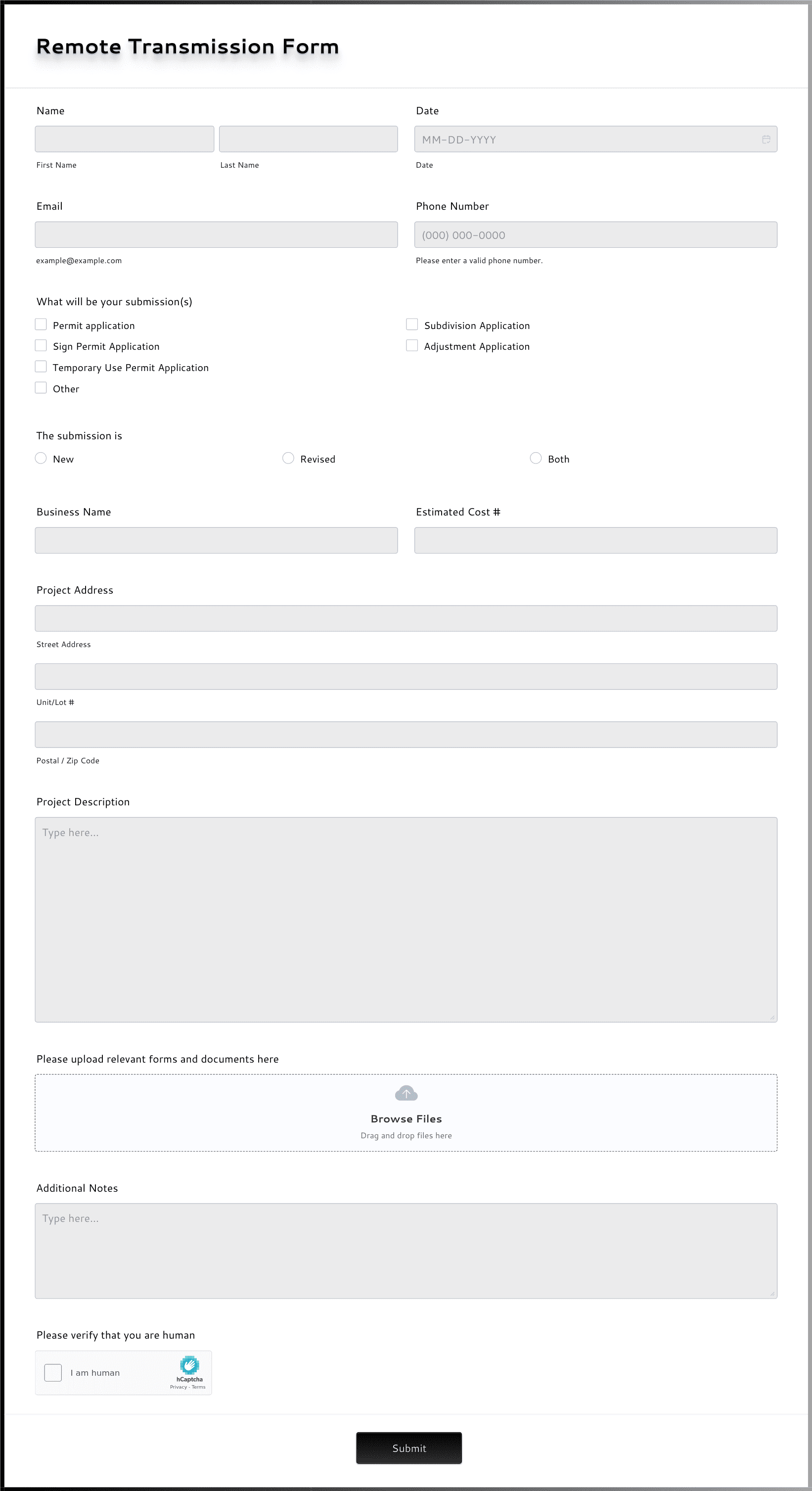Enable Temporary Use Permit Application option
812x1491 pixels.
pos(41,367)
